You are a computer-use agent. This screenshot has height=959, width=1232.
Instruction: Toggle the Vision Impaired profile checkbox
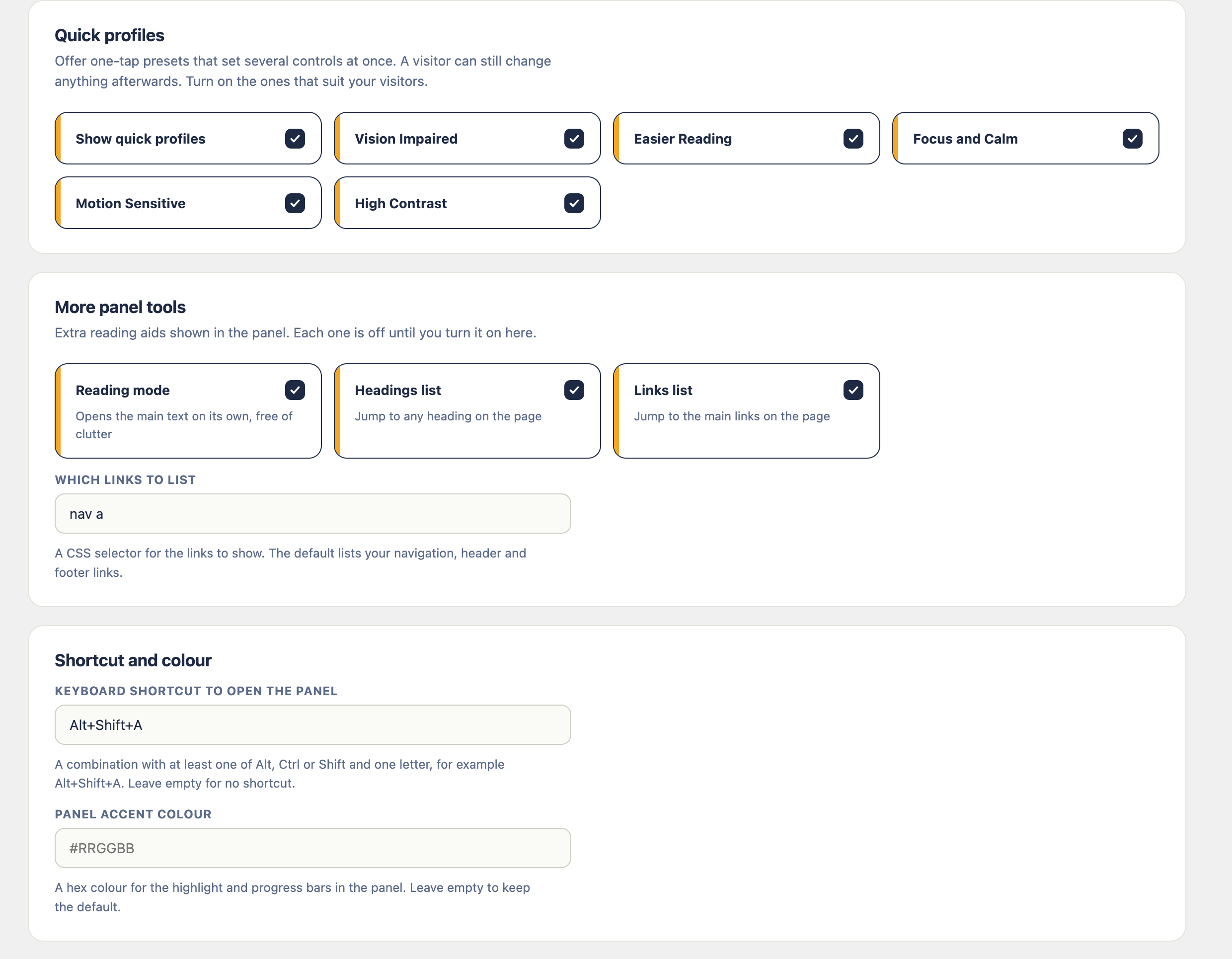click(x=574, y=139)
